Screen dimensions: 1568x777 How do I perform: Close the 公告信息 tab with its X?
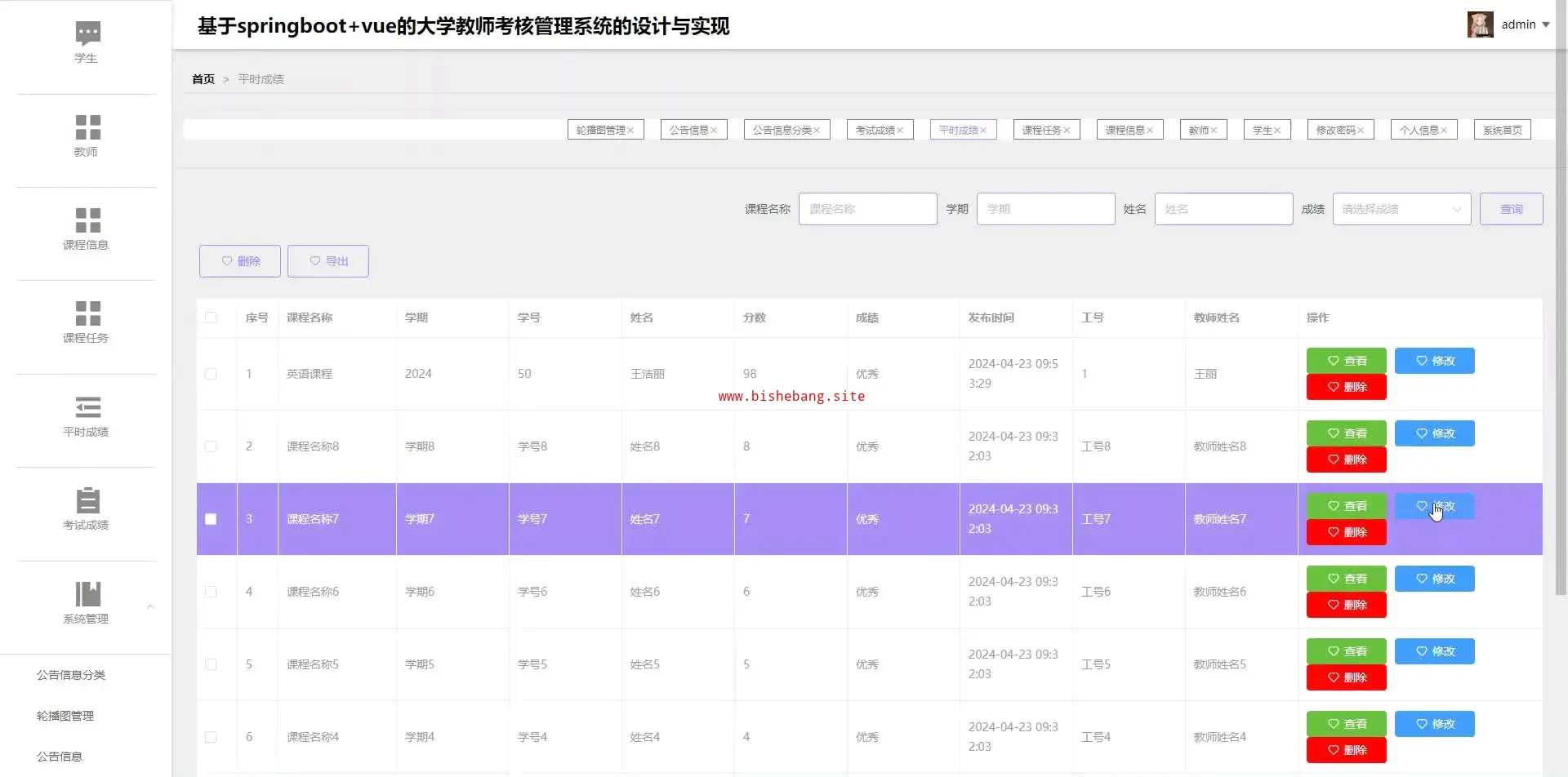click(x=714, y=131)
